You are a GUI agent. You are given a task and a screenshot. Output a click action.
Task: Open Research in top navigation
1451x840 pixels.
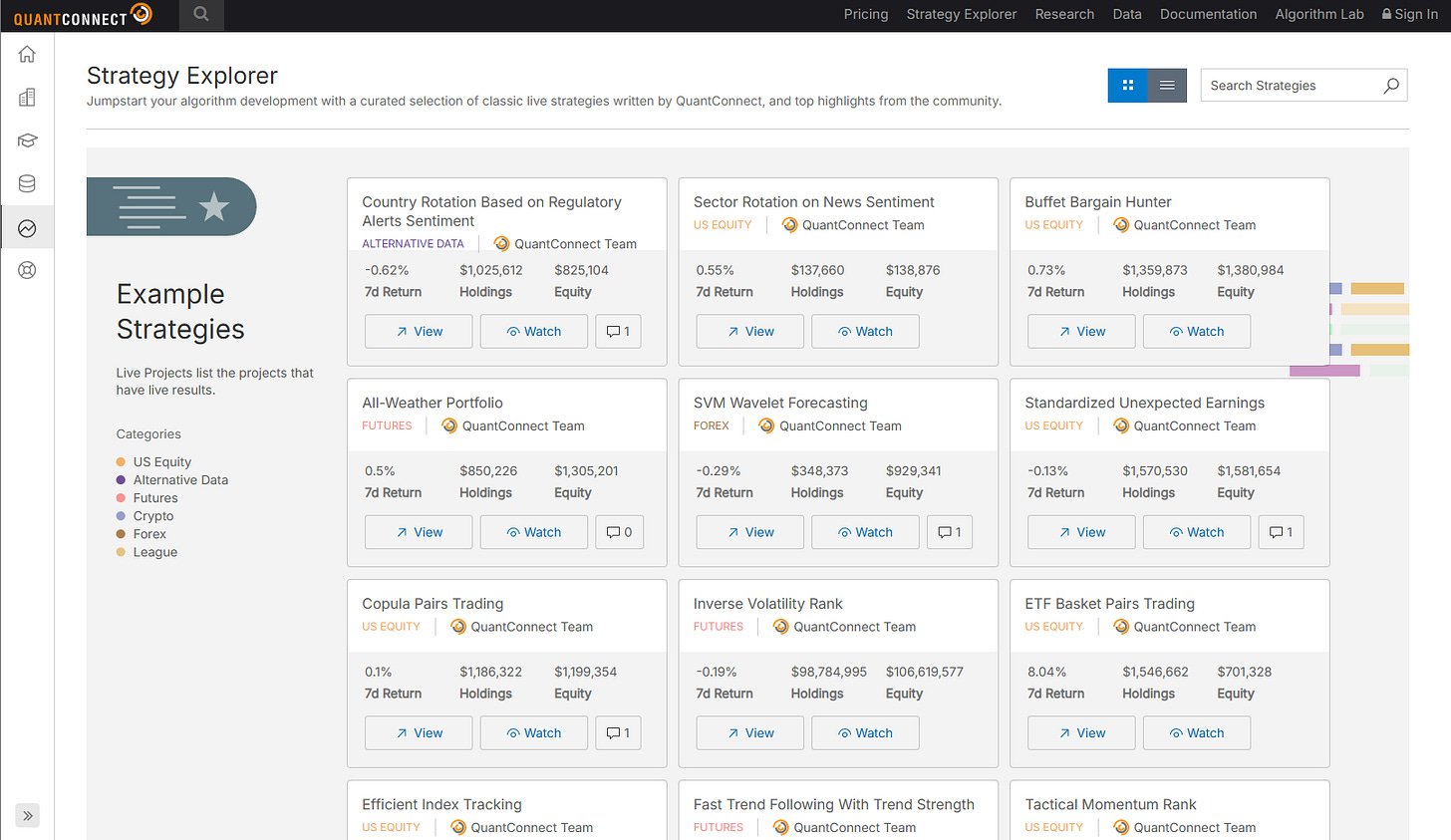coord(1064,14)
